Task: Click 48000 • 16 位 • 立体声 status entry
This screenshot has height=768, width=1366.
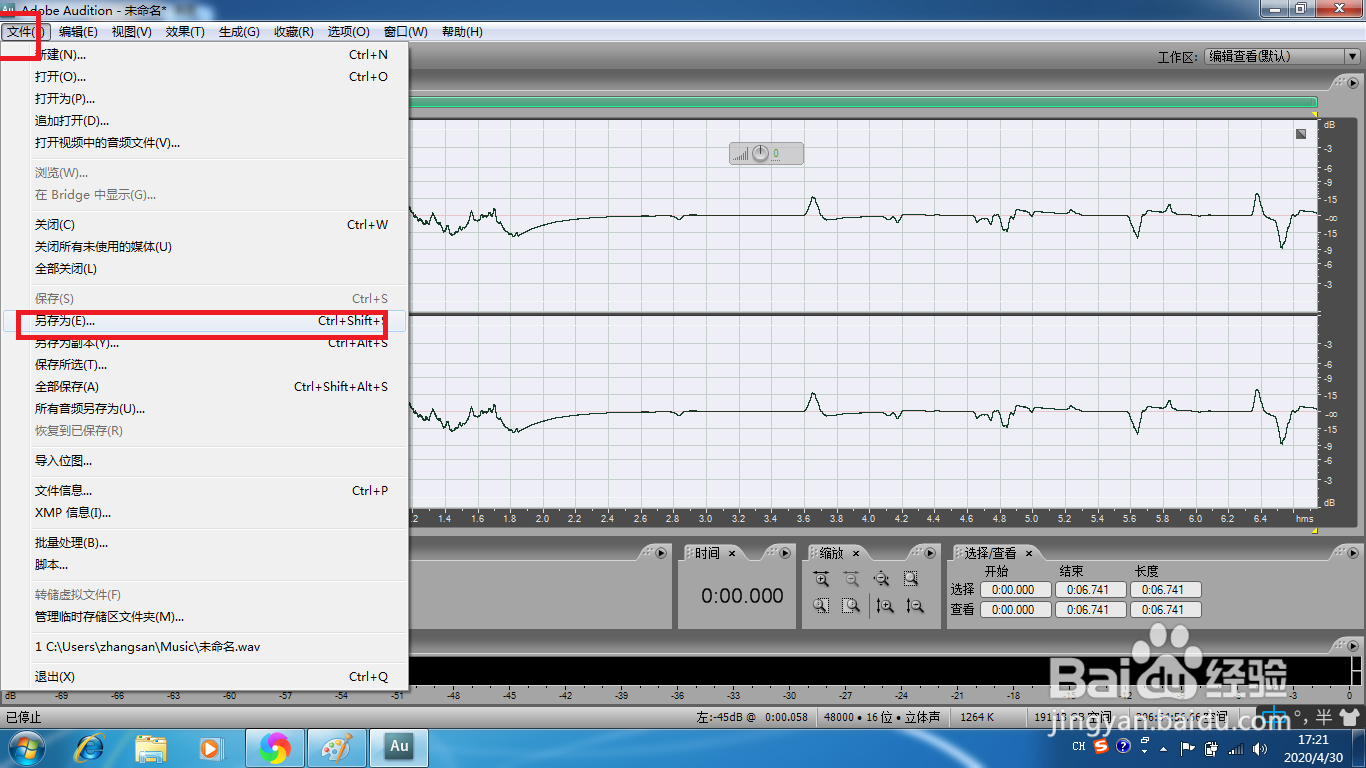Action: [880, 717]
